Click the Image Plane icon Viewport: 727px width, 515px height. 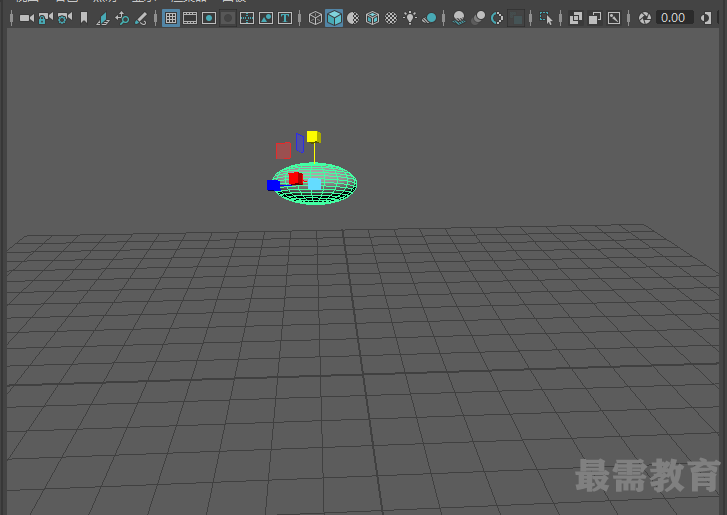[102, 18]
